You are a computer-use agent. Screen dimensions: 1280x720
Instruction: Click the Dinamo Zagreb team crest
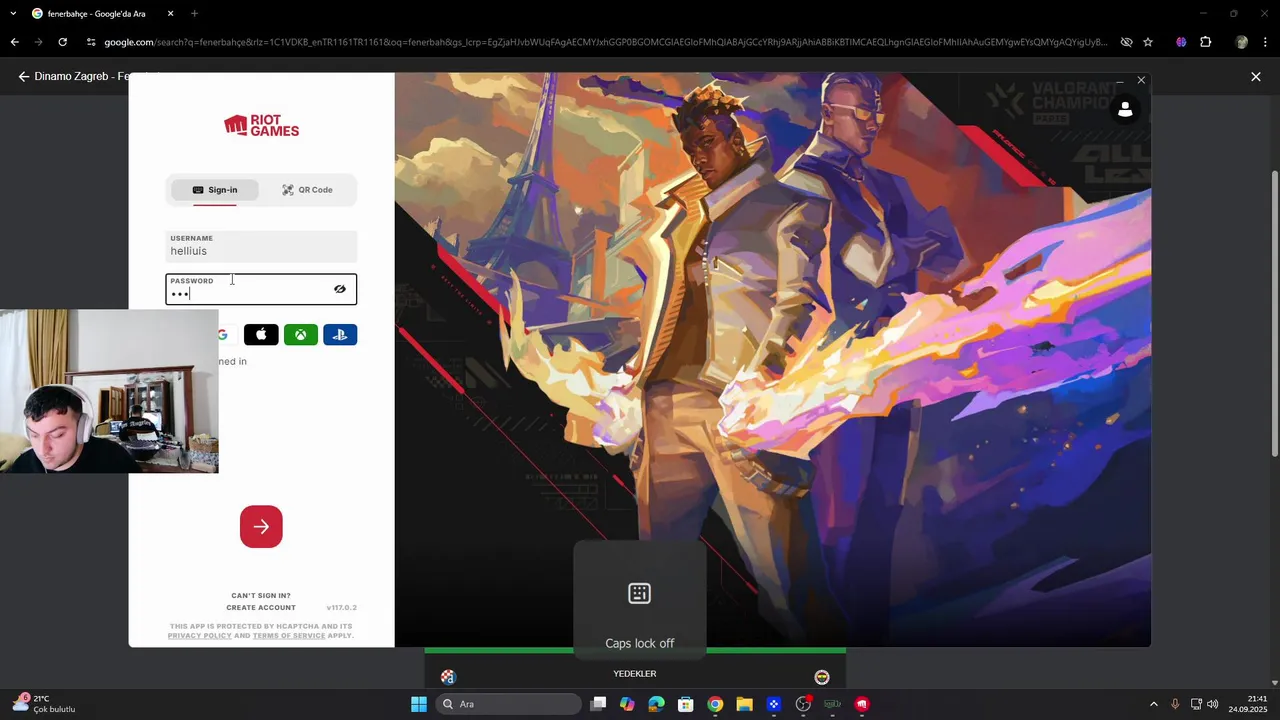tap(448, 677)
